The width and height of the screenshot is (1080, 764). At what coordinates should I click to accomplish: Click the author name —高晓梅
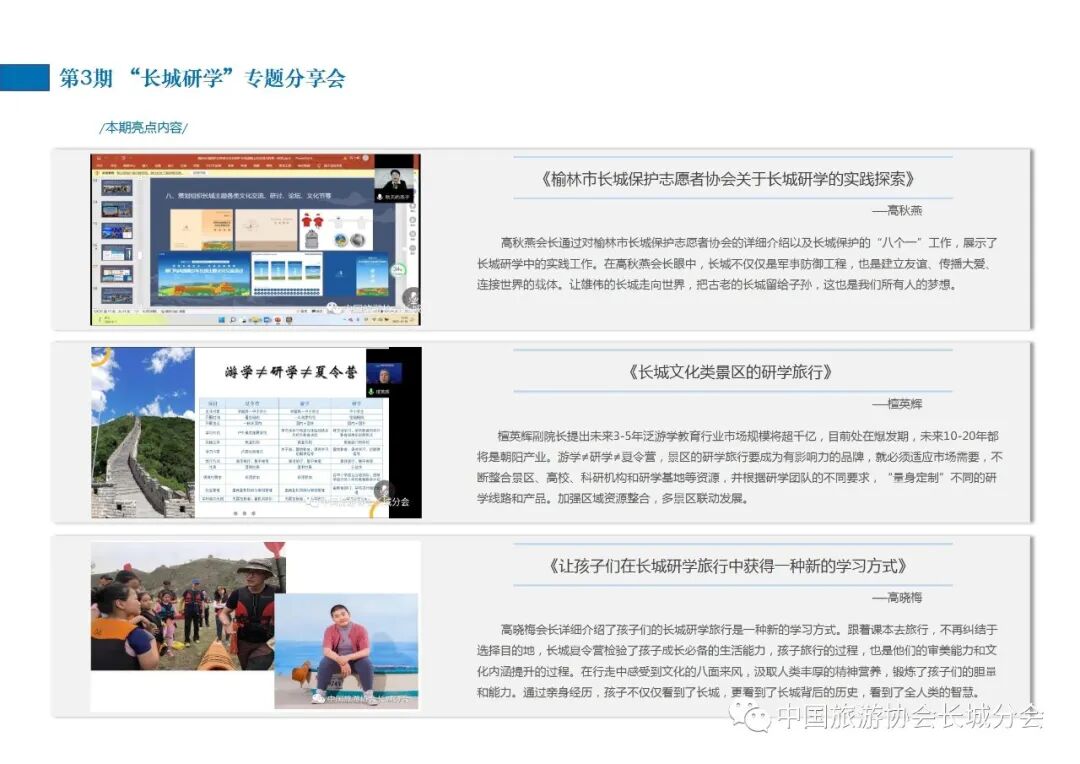897,598
